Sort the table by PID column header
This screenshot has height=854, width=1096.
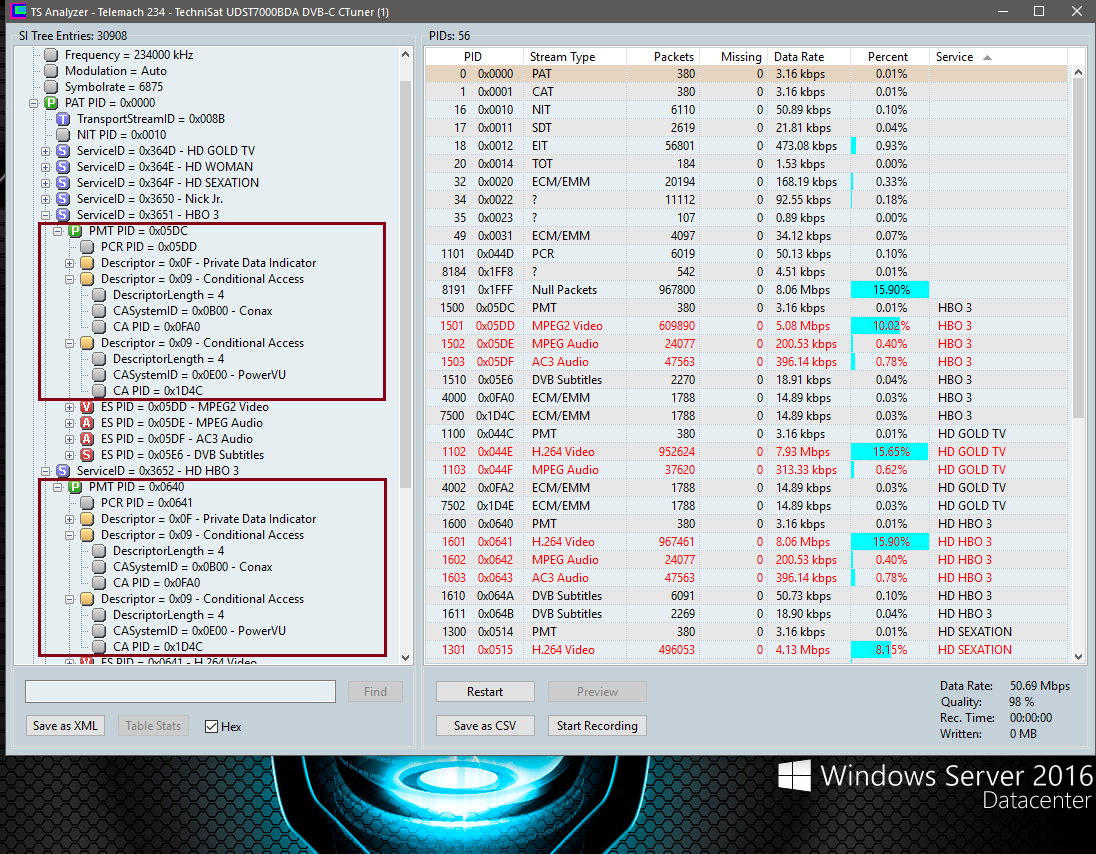click(474, 57)
